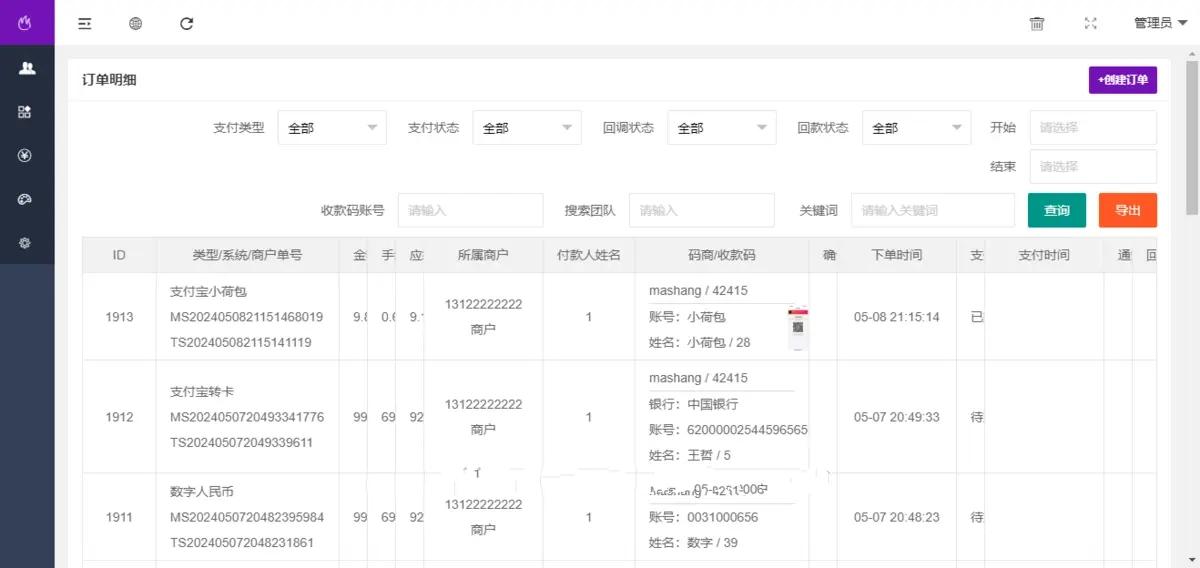1200x568 pixels.
Task: Expand the 支付状态 dropdown
Action: [527, 128]
